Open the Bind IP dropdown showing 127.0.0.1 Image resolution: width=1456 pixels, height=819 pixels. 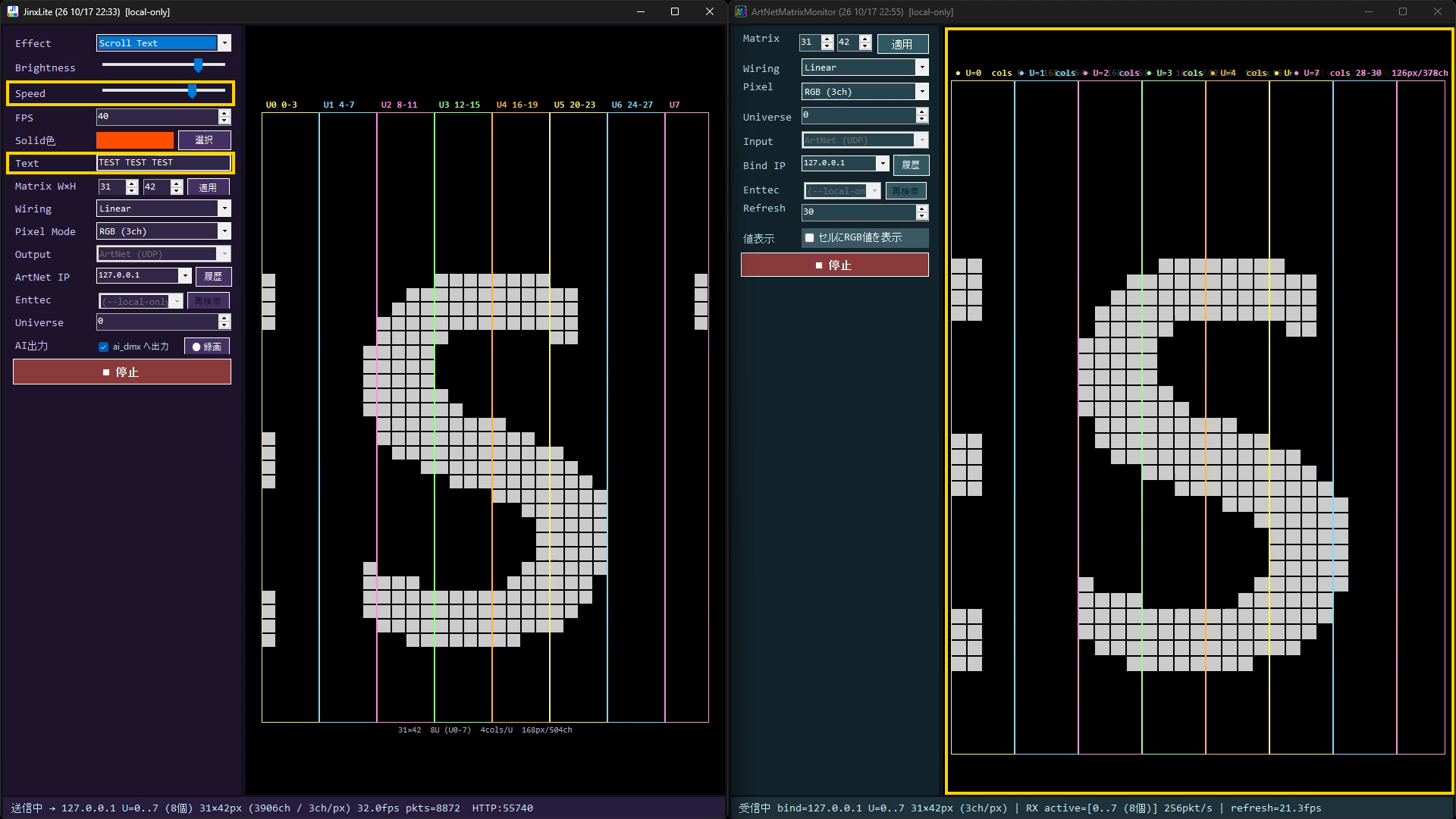[883, 164]
